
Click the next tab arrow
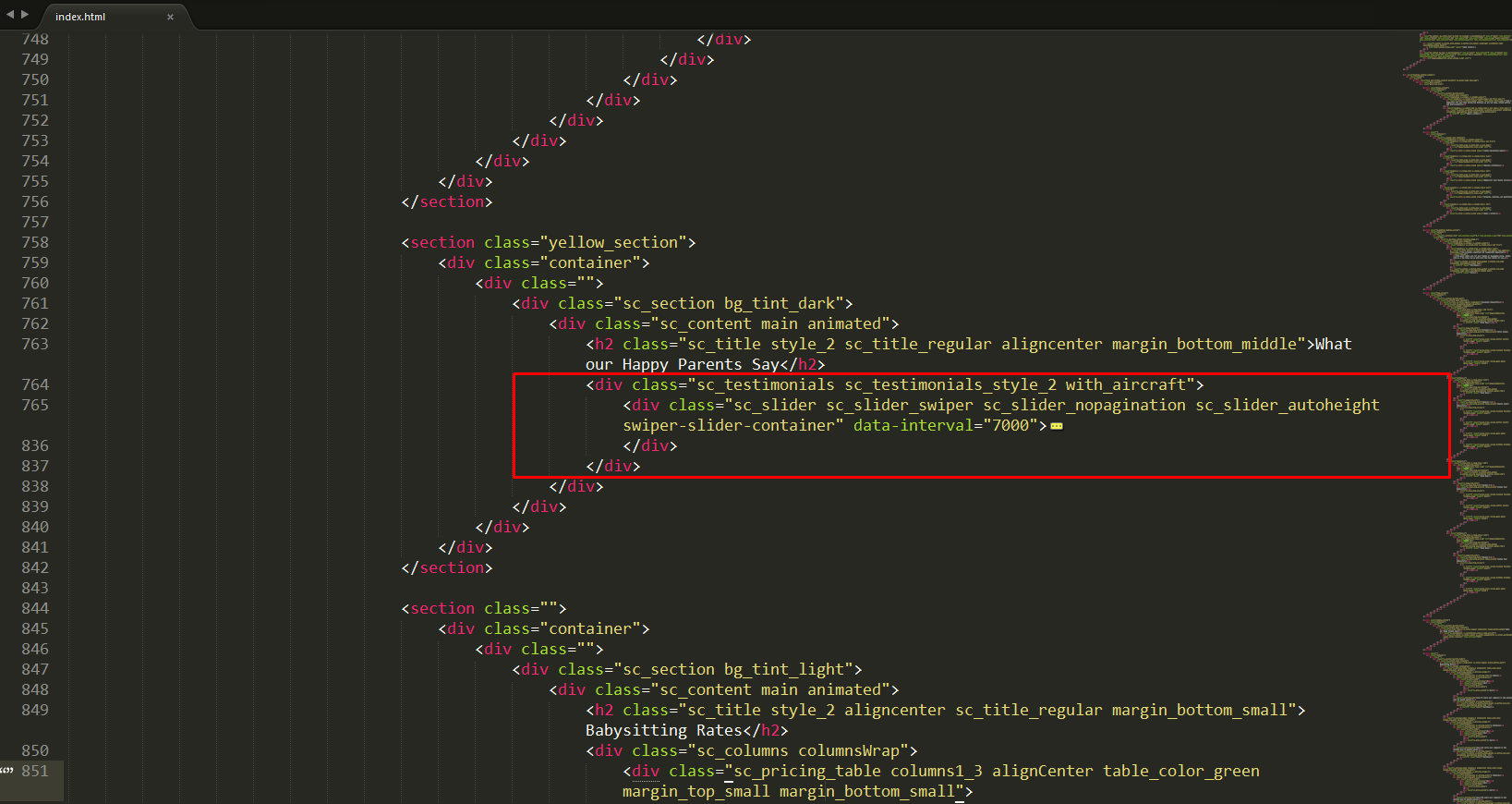25,15
